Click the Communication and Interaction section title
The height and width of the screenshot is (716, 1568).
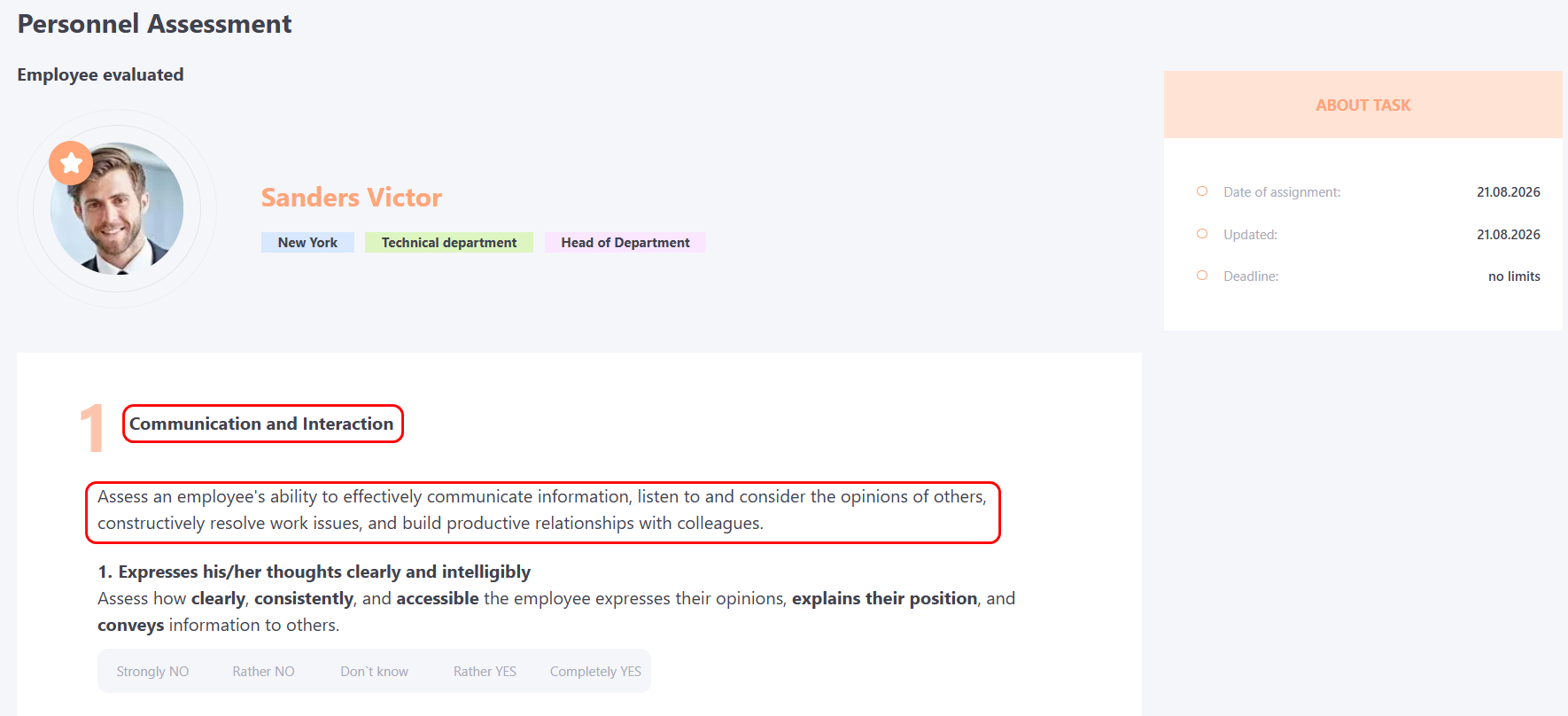[261, 424]
